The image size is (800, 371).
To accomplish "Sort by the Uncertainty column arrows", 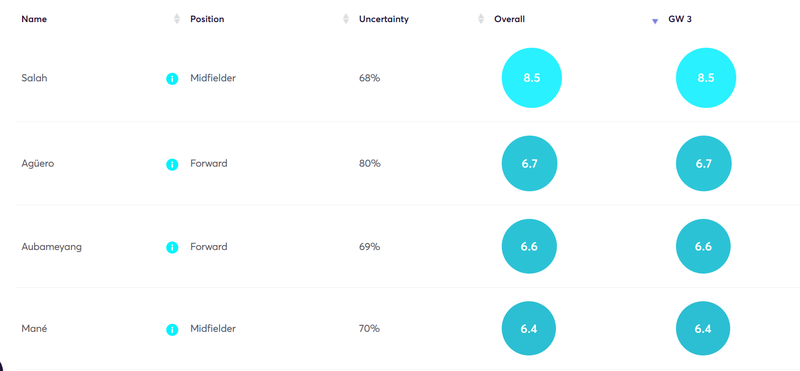I will pyautogui.click(x=481, y=19).
